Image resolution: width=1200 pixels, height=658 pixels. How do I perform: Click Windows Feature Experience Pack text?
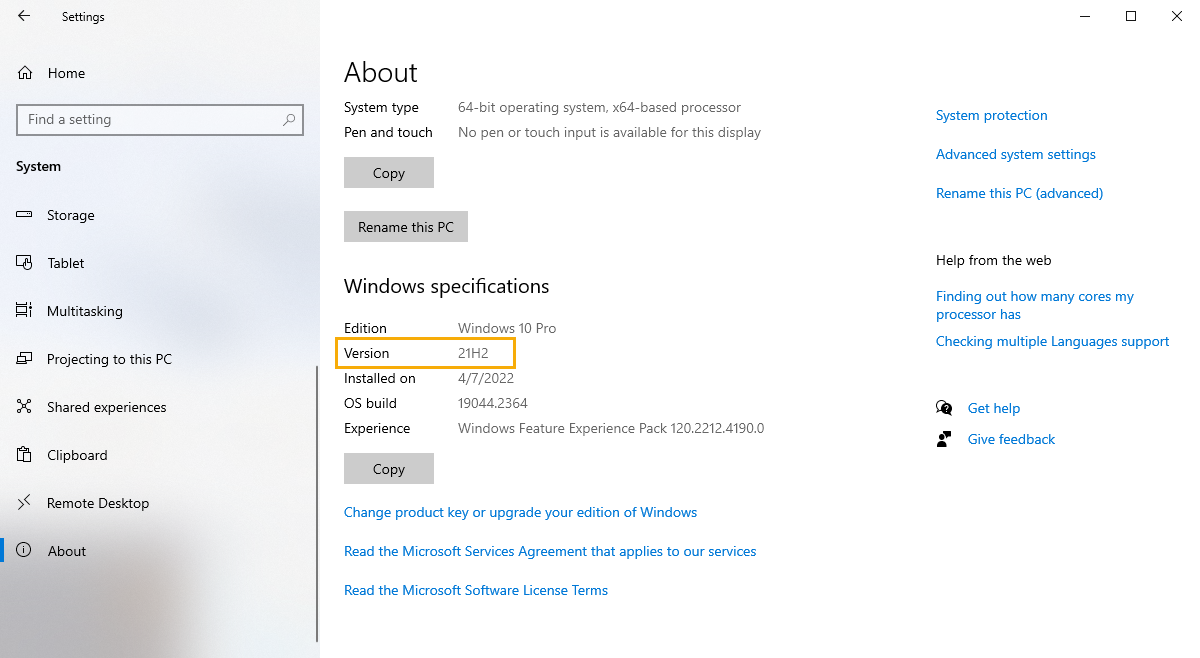(611, 428)
